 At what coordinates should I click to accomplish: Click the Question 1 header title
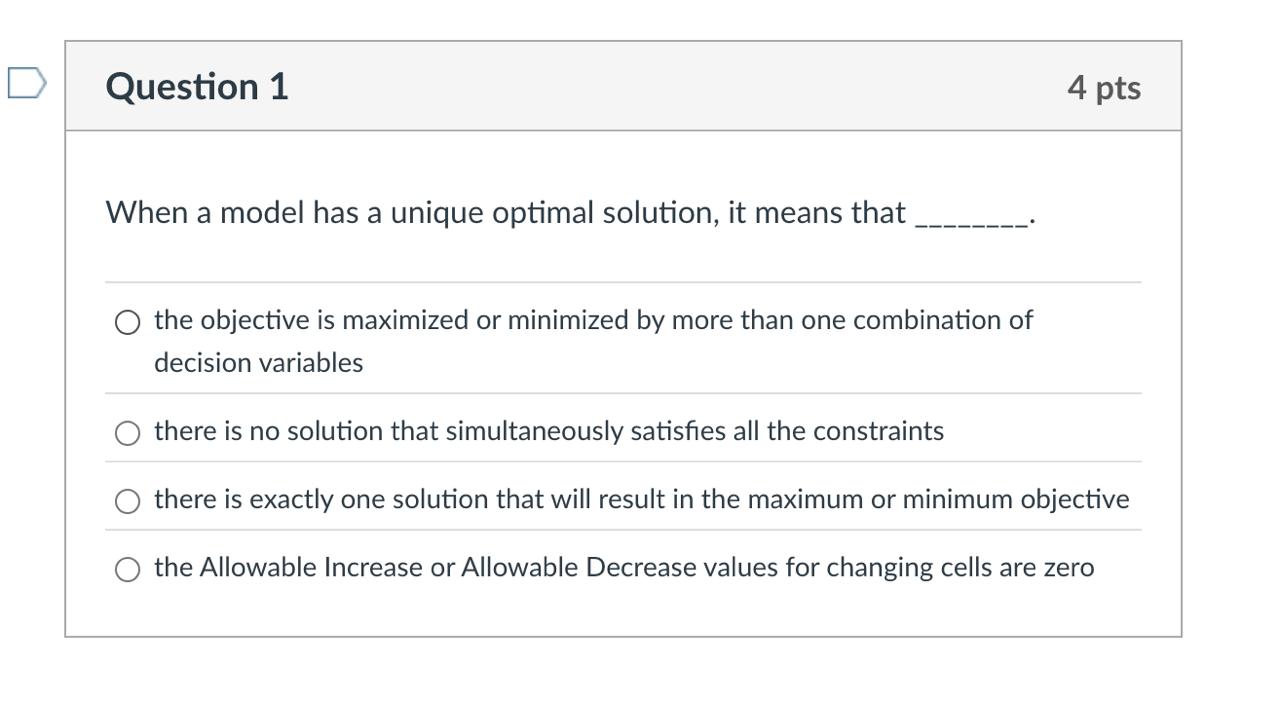(195, 87)
